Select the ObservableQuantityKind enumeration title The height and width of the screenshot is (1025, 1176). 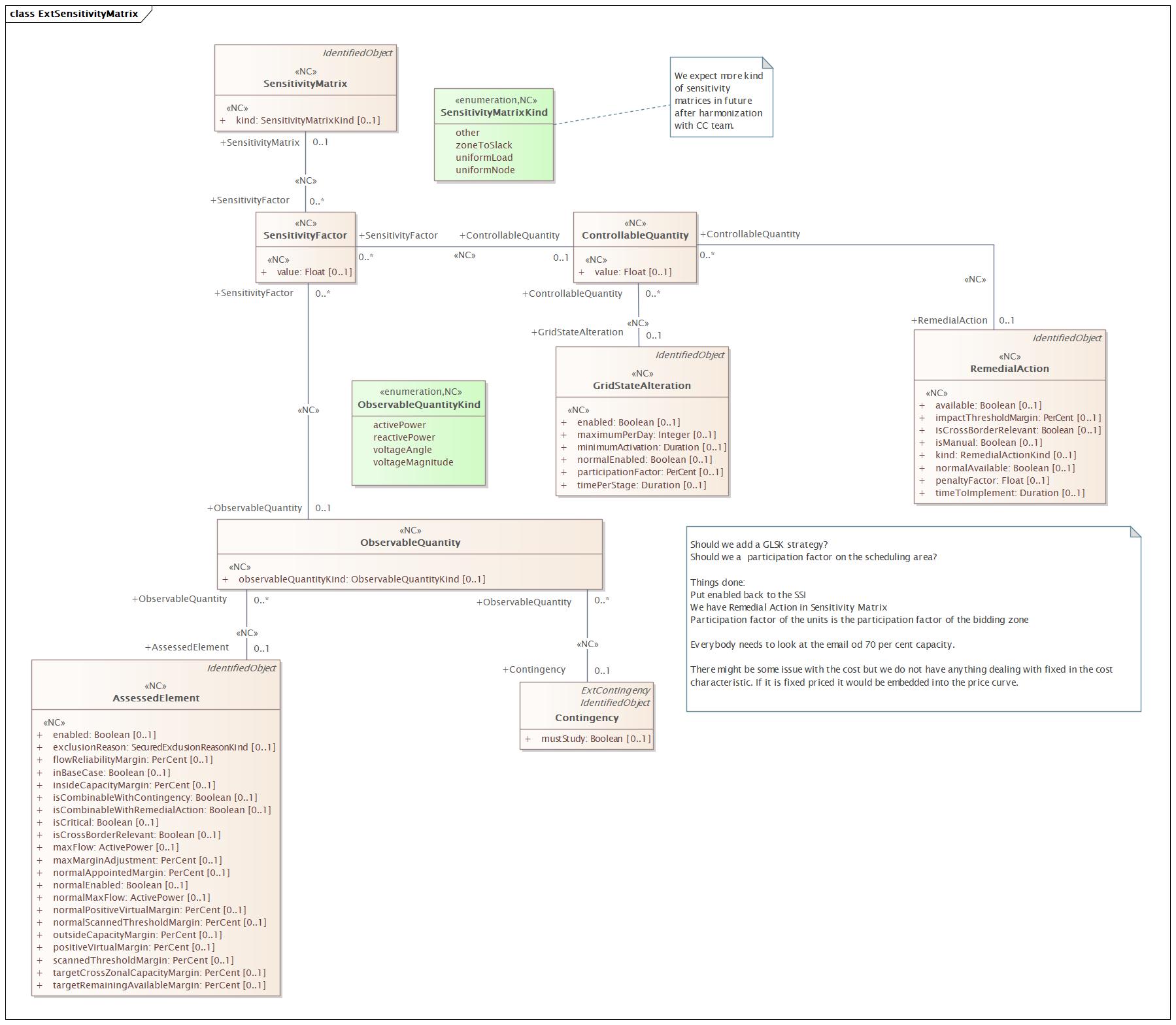[x=419, y=405]
